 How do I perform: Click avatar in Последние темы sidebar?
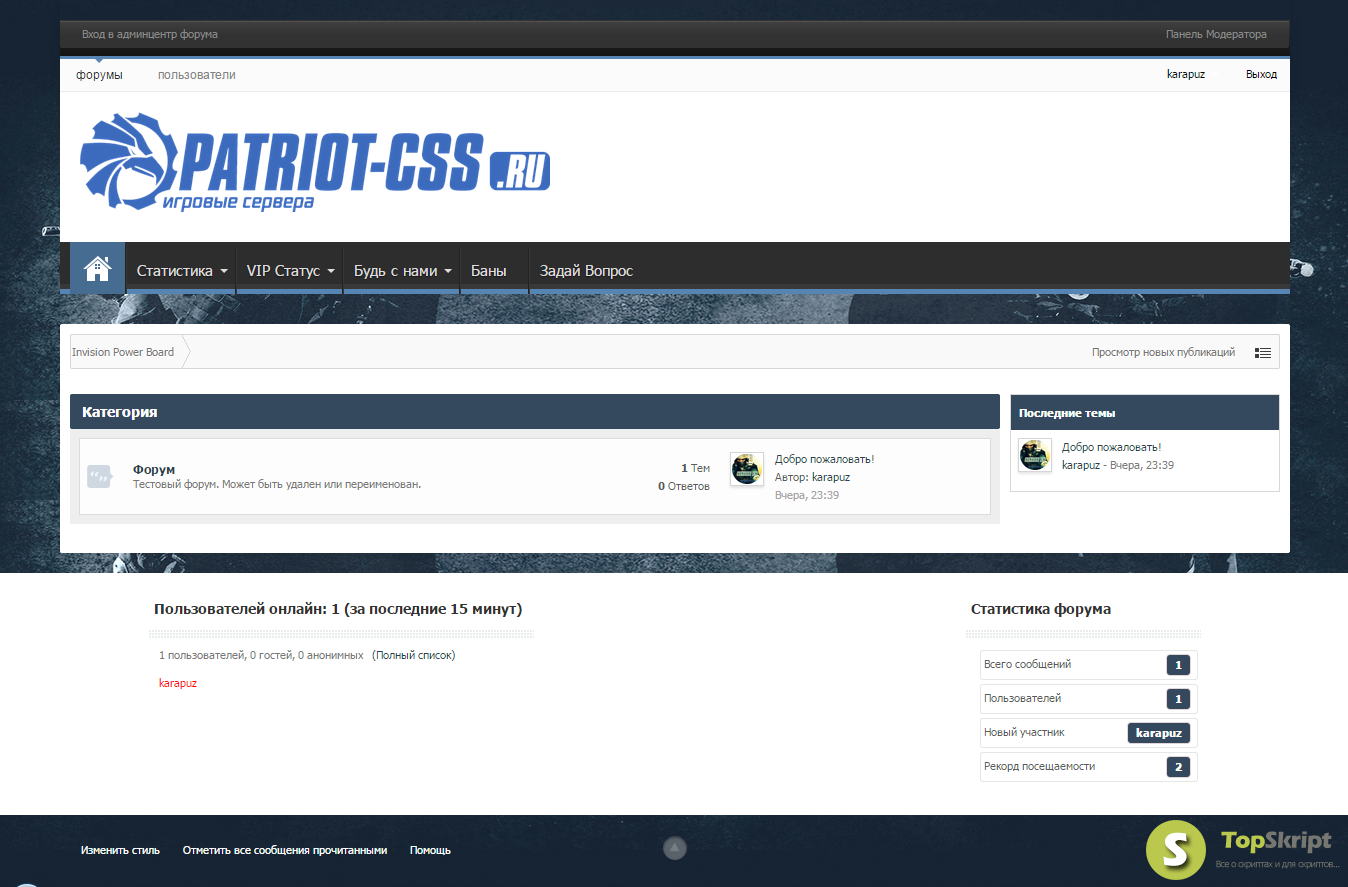1035,455
